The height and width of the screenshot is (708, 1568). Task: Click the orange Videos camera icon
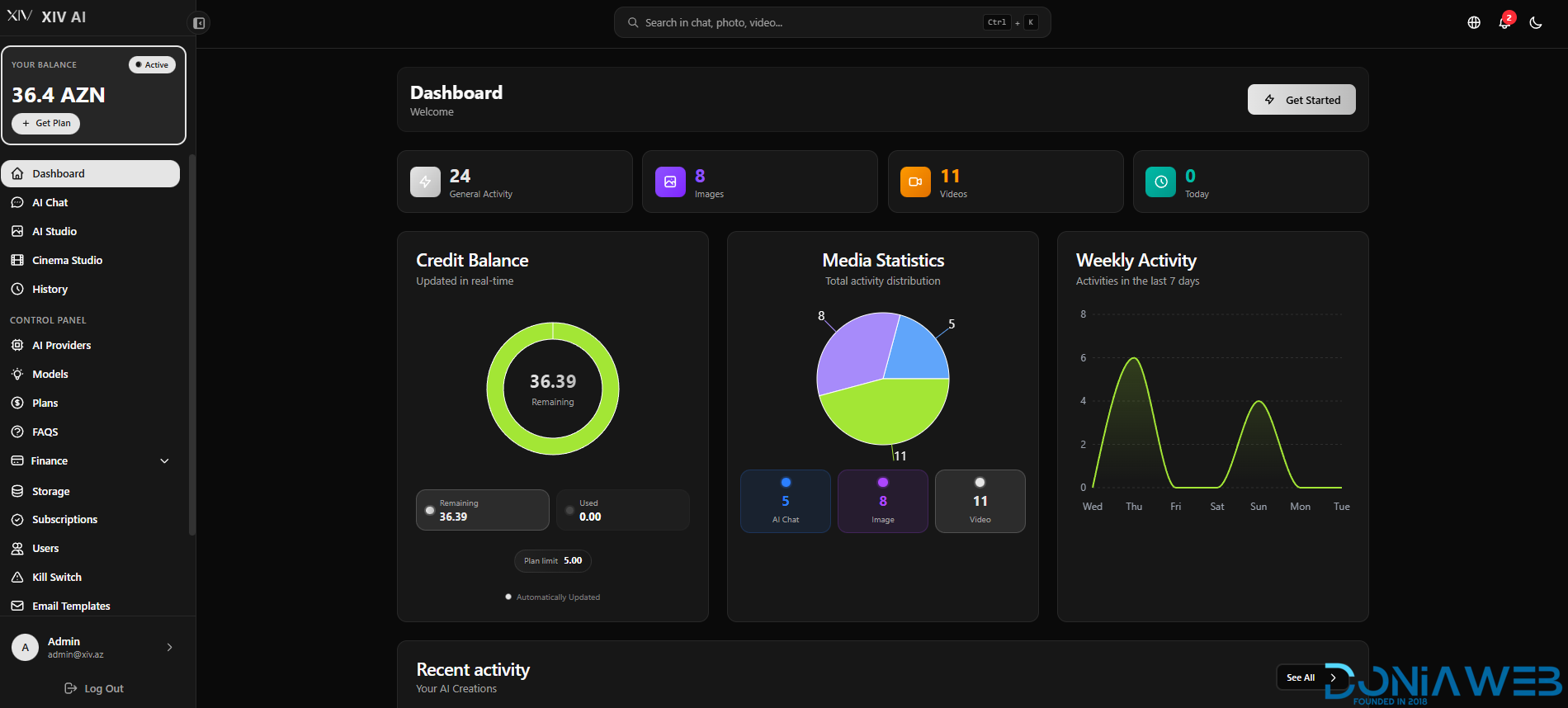[x=915, y=182]
